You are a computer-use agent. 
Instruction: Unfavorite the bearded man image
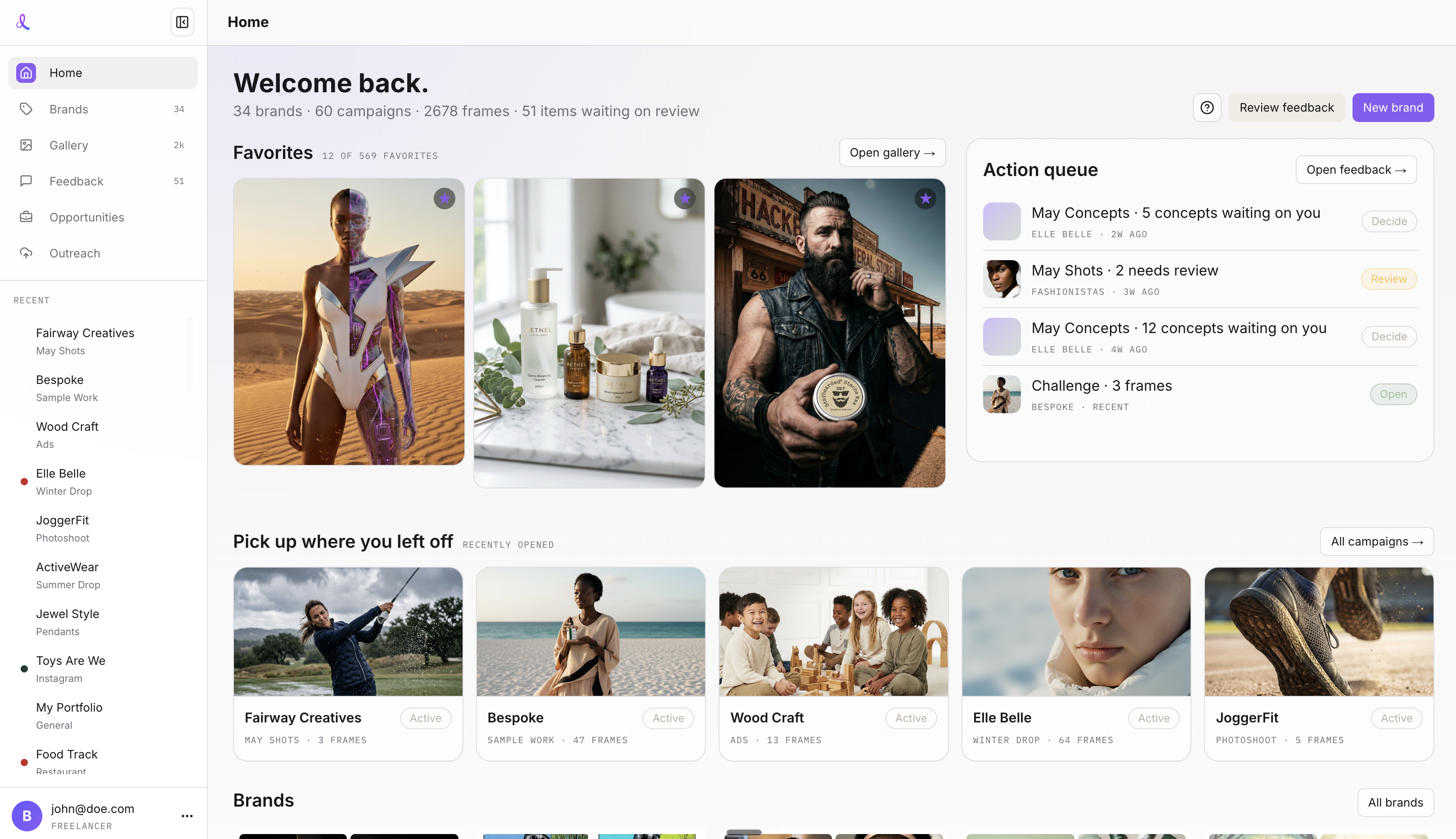(x=925, y=199)
